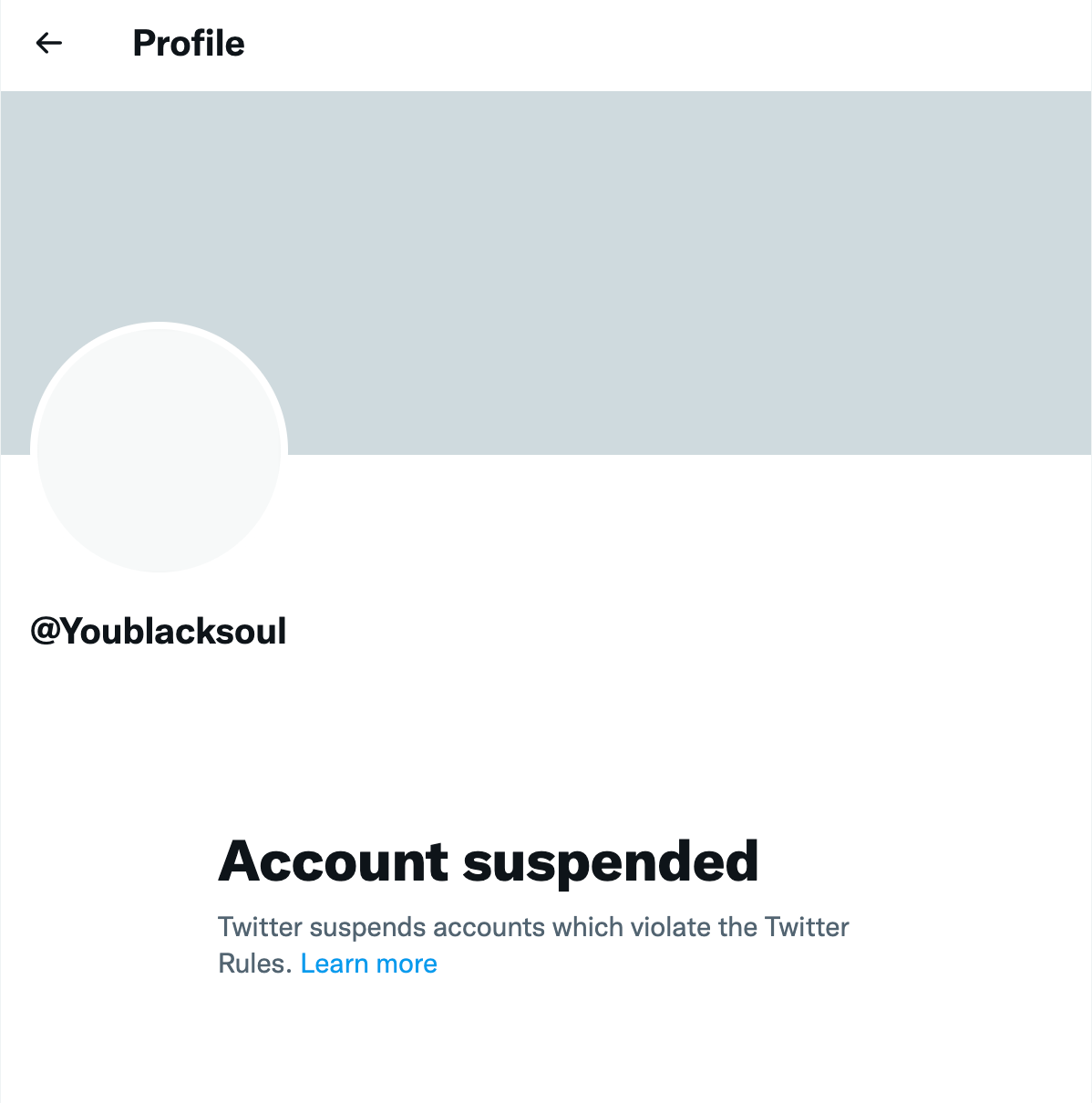Click the back arrow icon
The width and height of the screenshot is (1092, 1103).
48,43
